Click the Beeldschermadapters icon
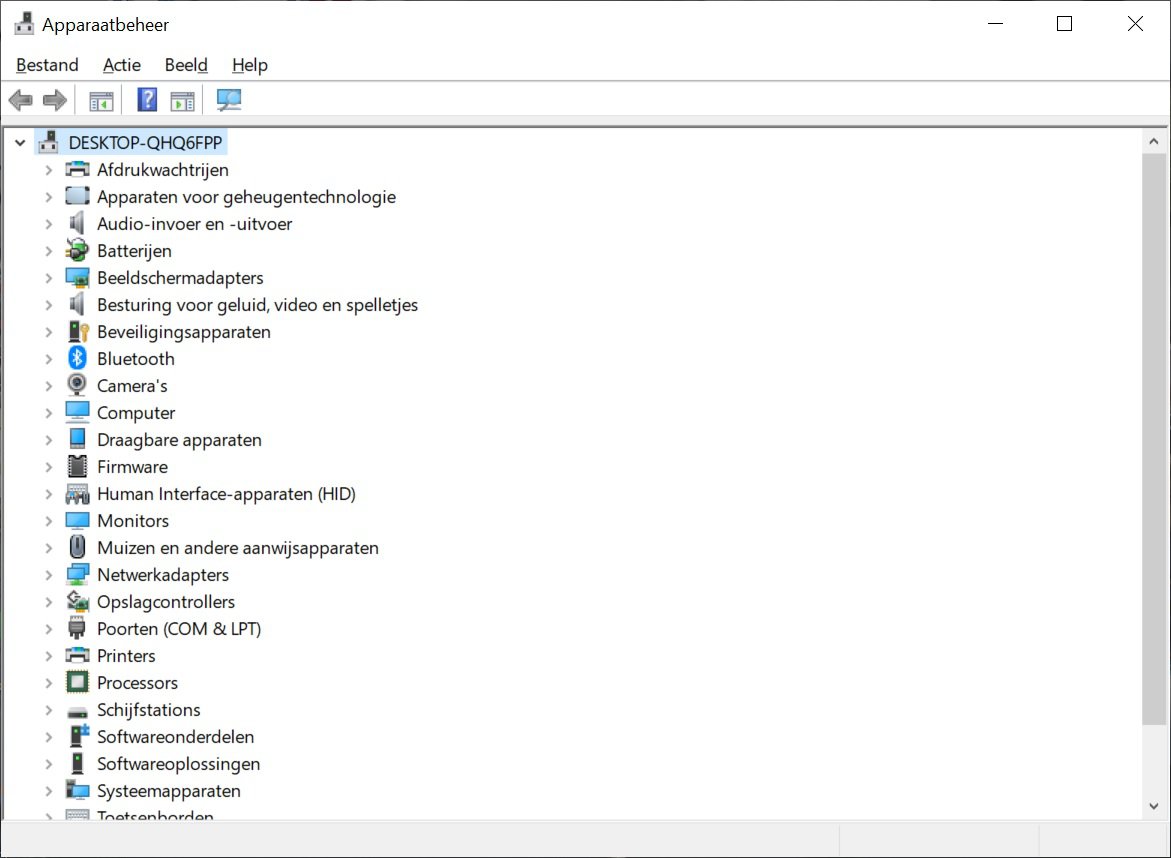The image size is (1171, 858). click(x=77, y=278)
